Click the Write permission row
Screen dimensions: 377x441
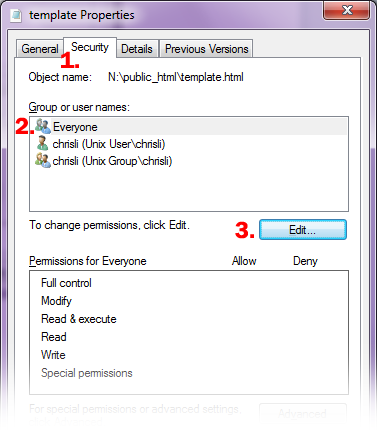(x=189, y=355)
